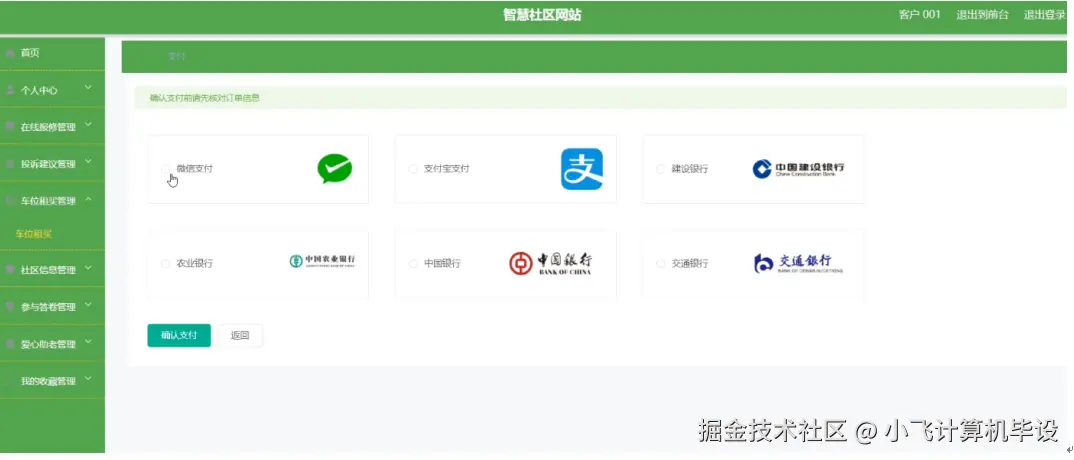Select the 中国银行 radio button
This screenshot has width=1074, height=460.
pos(412,264)
